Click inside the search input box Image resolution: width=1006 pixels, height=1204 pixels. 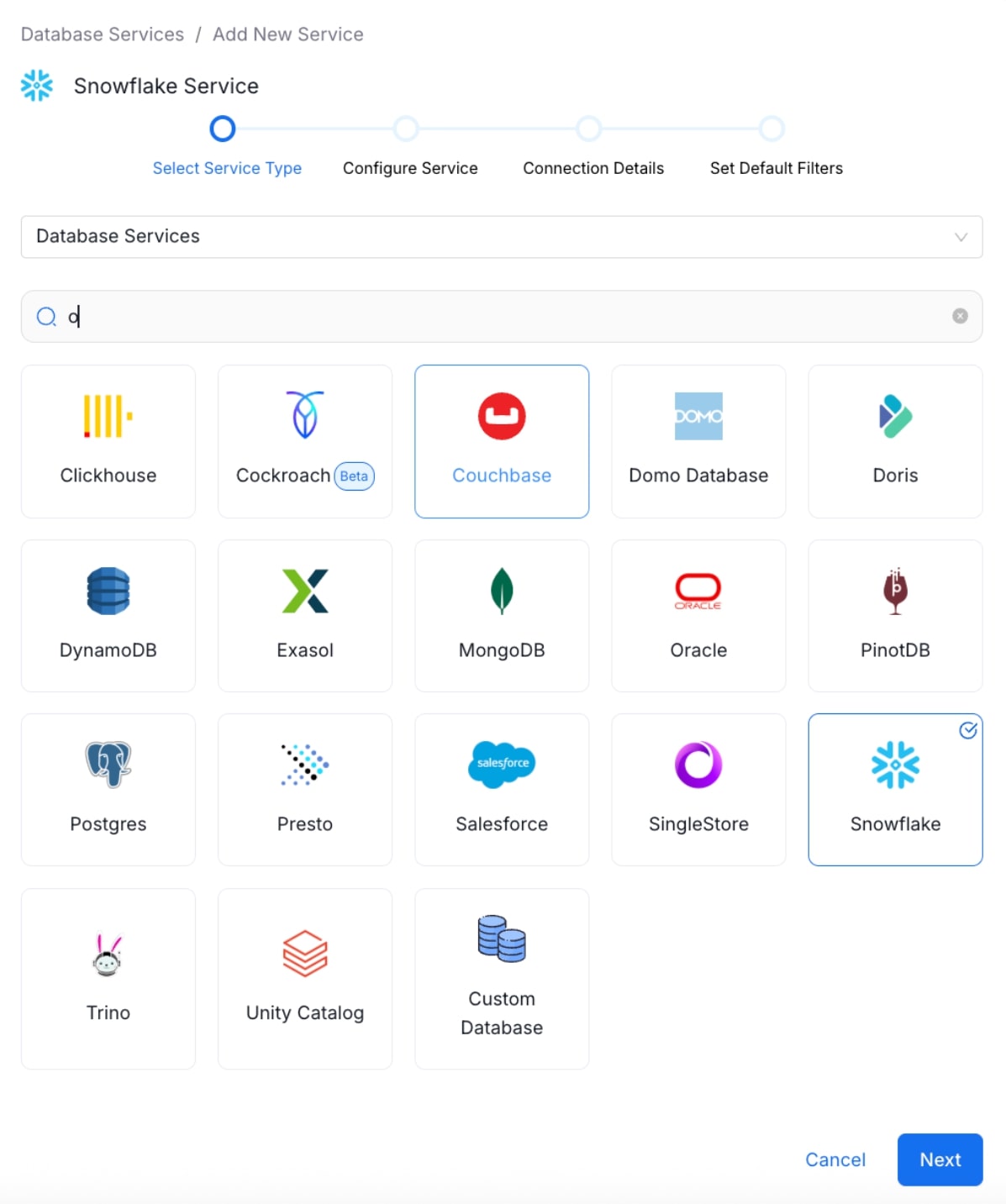336,316
